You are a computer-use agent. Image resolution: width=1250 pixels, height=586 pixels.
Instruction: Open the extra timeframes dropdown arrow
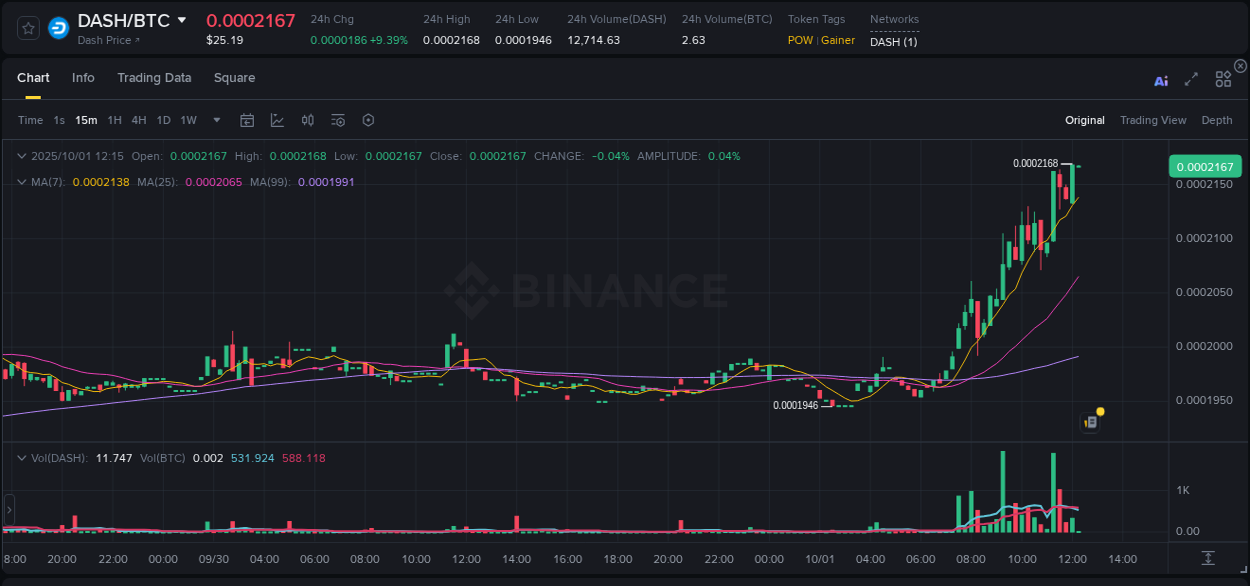point(214,120)
